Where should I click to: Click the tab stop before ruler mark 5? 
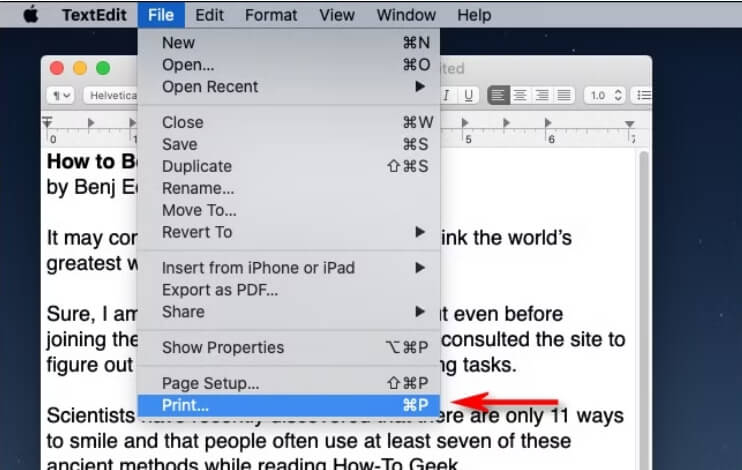[x=465, y=123]
